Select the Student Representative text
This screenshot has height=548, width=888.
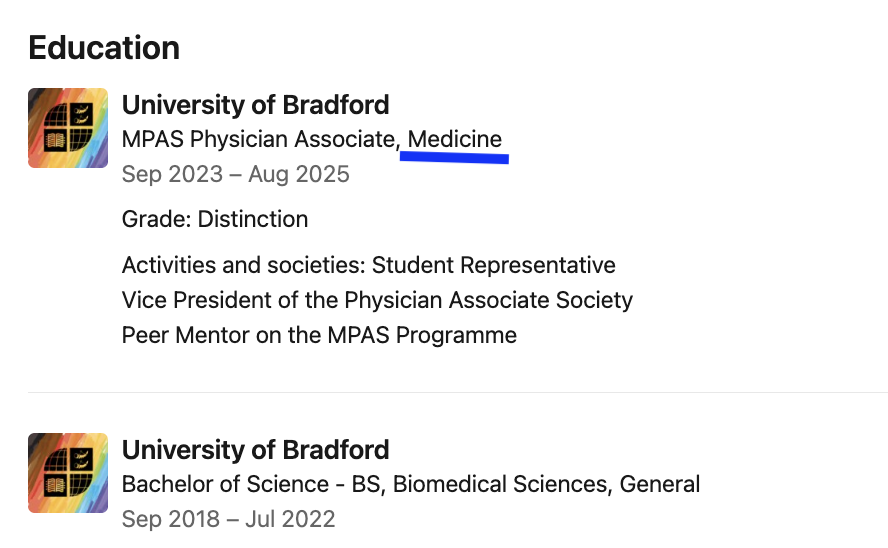click(x=494, y=265)
